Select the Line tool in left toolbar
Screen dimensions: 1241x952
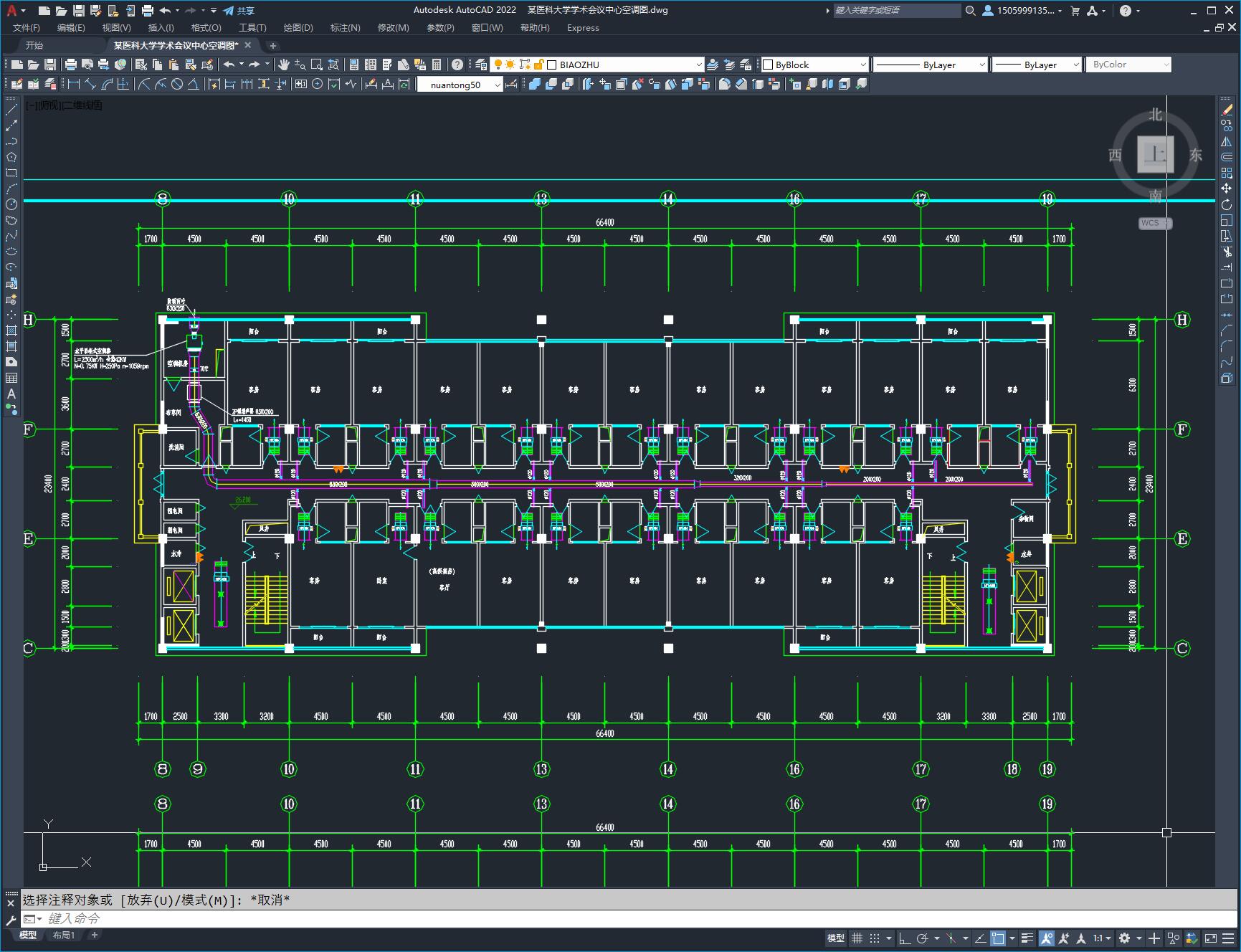(x=11, y=110)
